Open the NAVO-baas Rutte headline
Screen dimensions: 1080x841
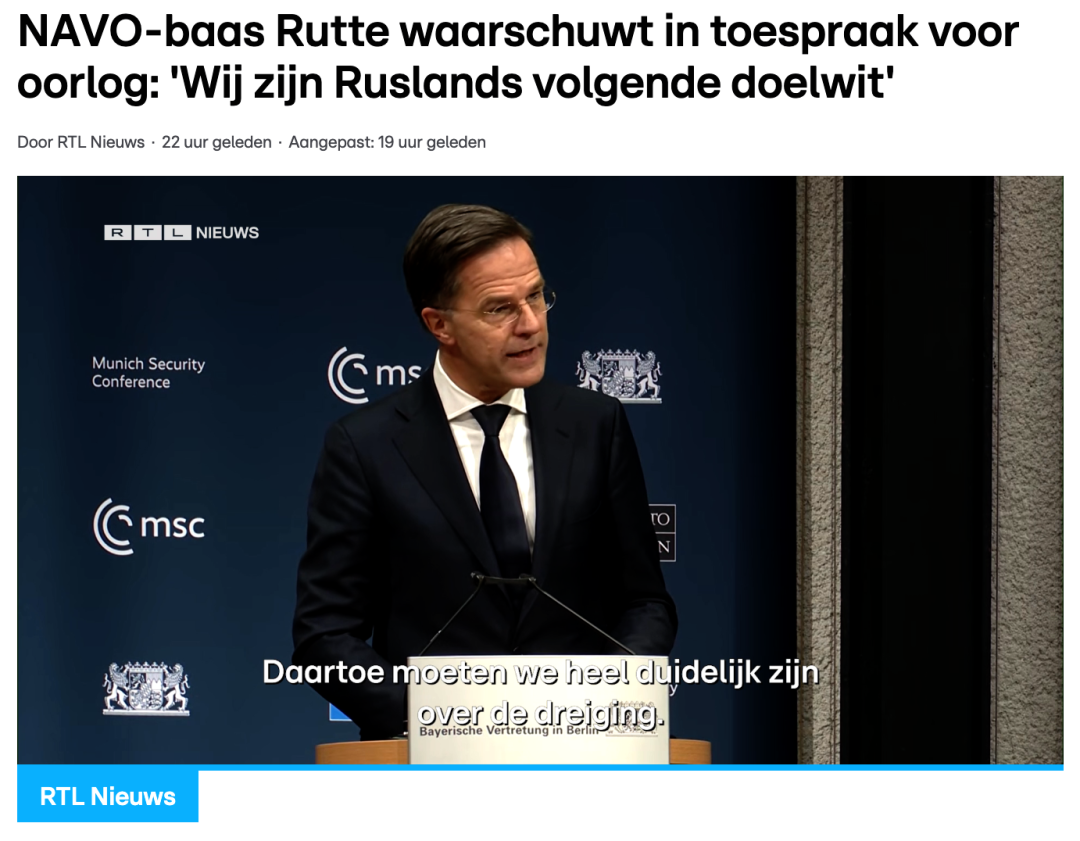click(517, 57)
